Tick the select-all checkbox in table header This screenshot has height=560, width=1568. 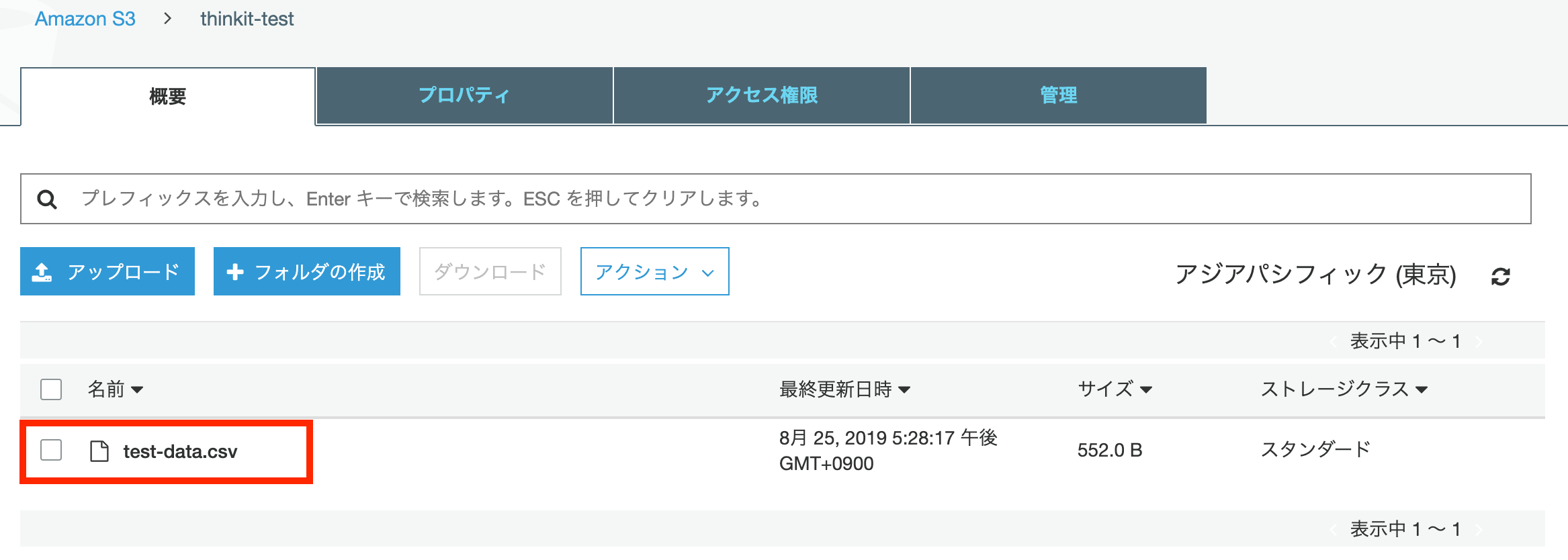(51, 389)
